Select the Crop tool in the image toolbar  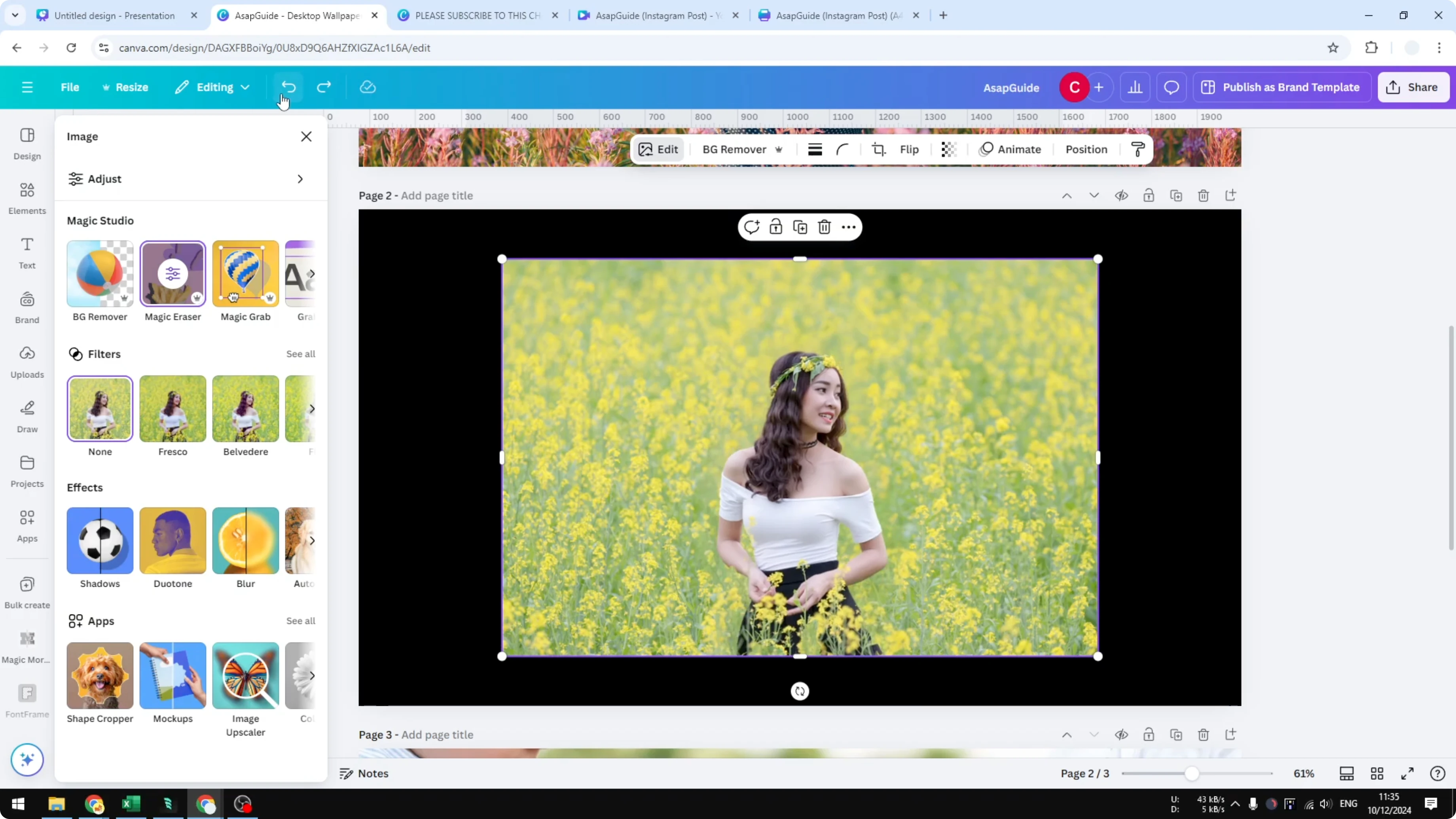878,149
